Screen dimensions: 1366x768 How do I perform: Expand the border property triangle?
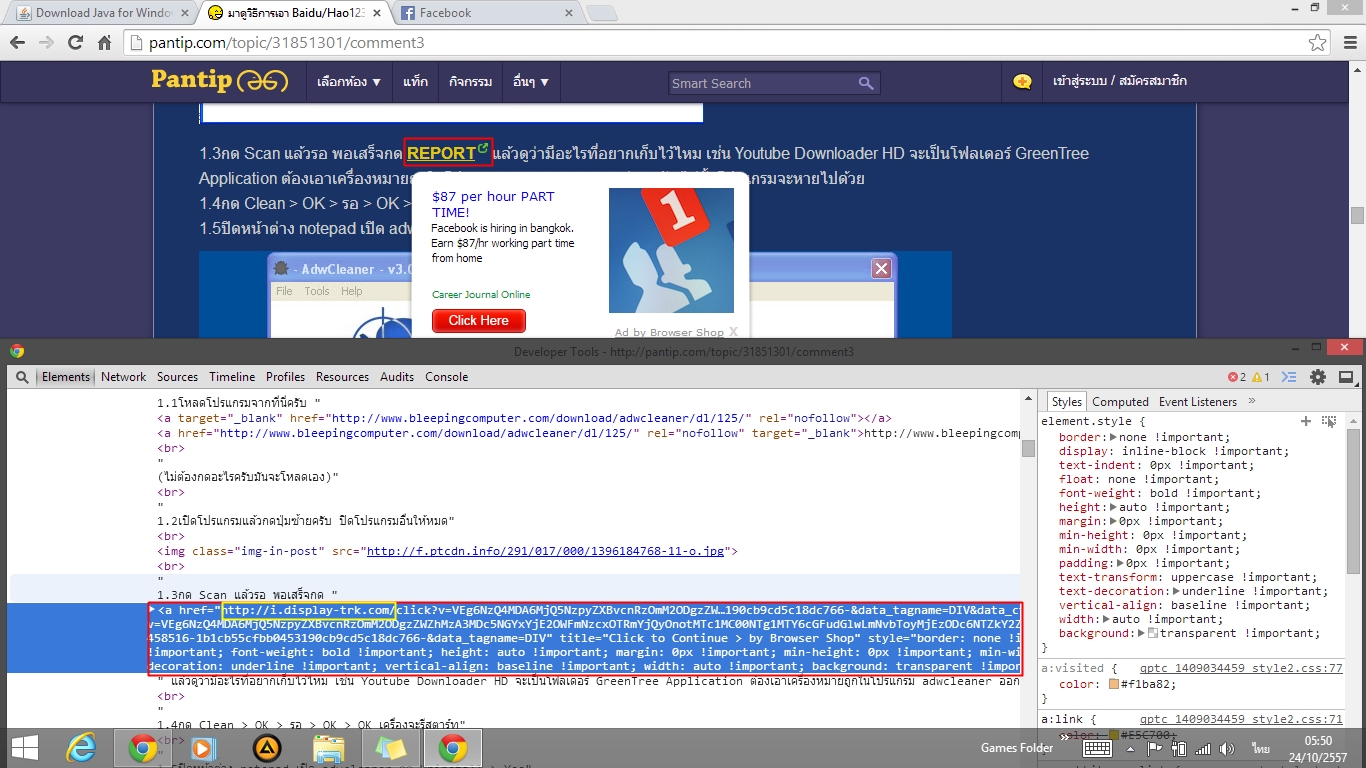coord(1114,437)
